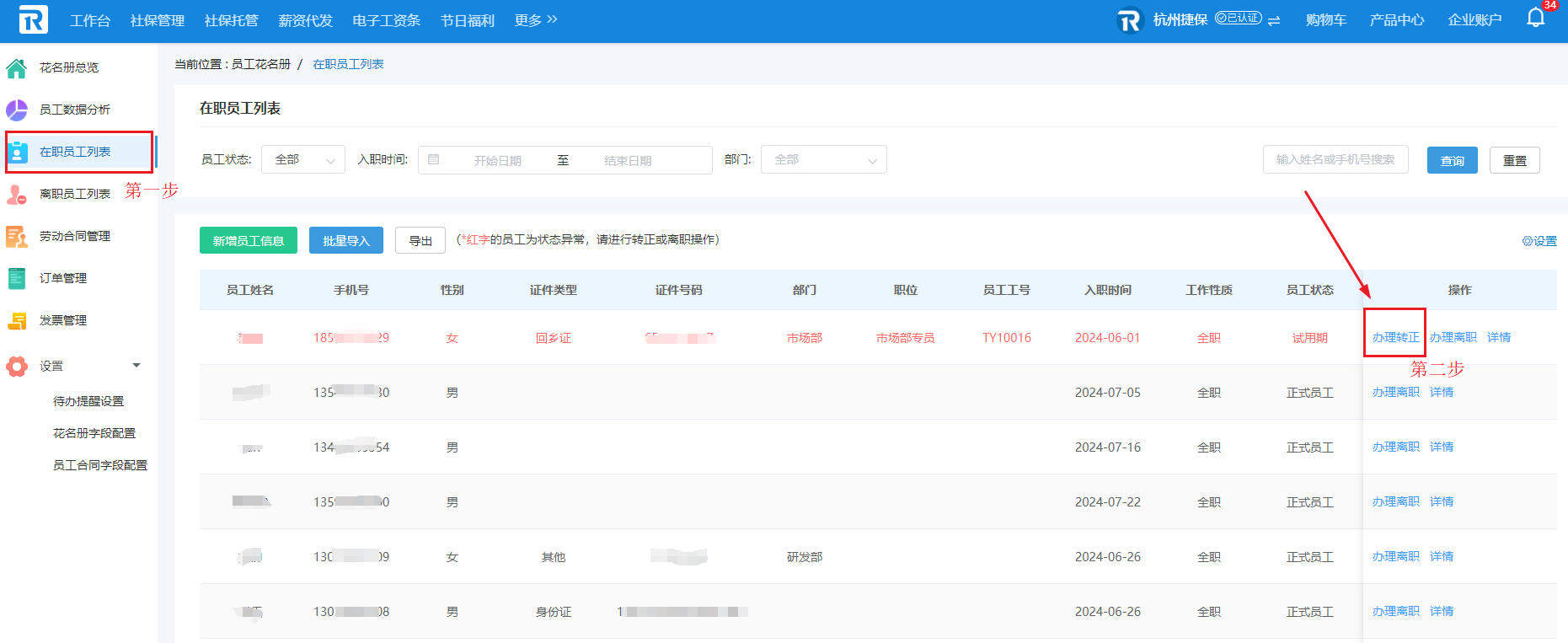Open 详情 for employee joined 2024-07-16
This screenshot has height=643, width=1568.
click(x=1442, y=447)
